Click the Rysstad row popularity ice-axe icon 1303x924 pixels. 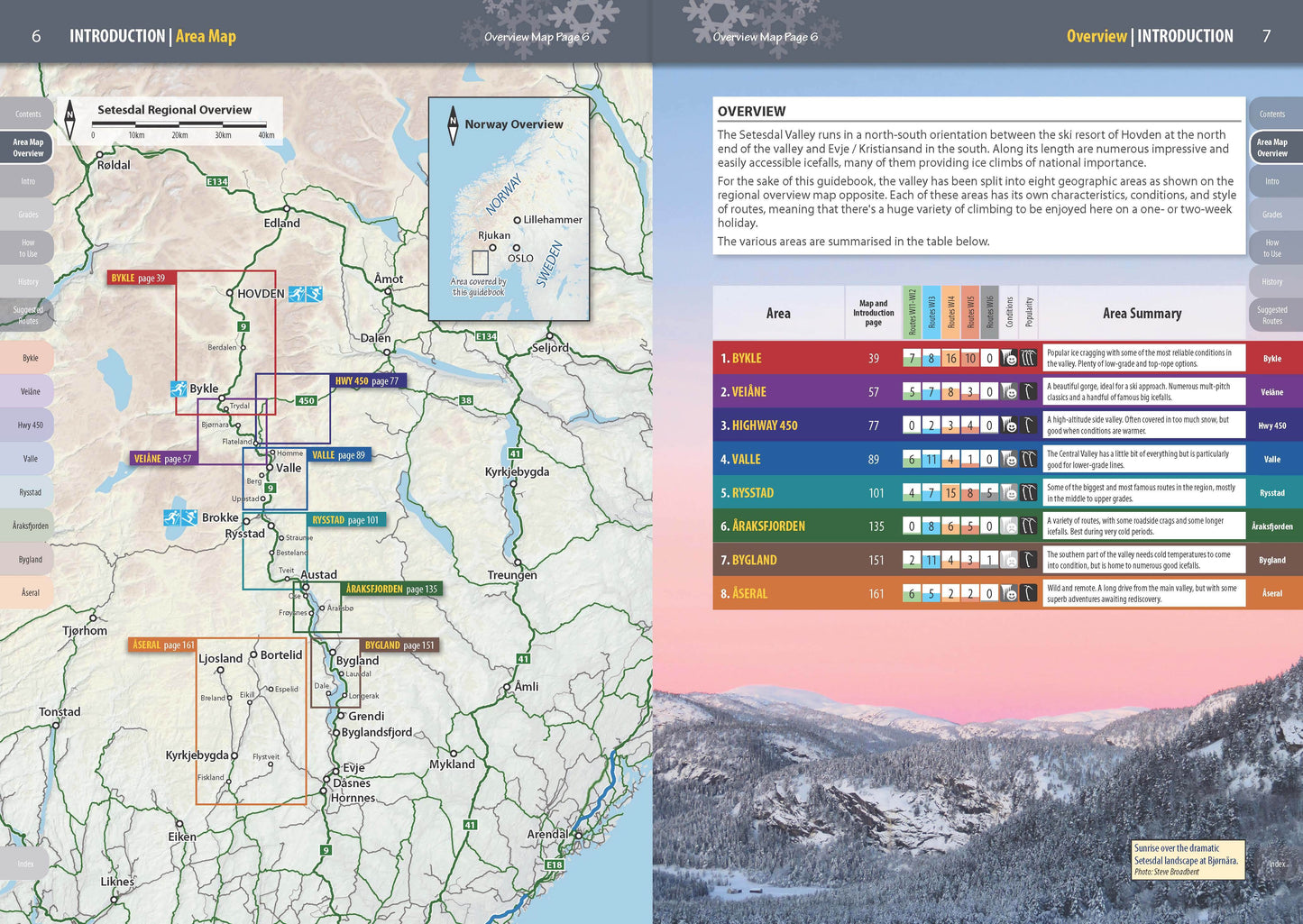coord(1028,493)
